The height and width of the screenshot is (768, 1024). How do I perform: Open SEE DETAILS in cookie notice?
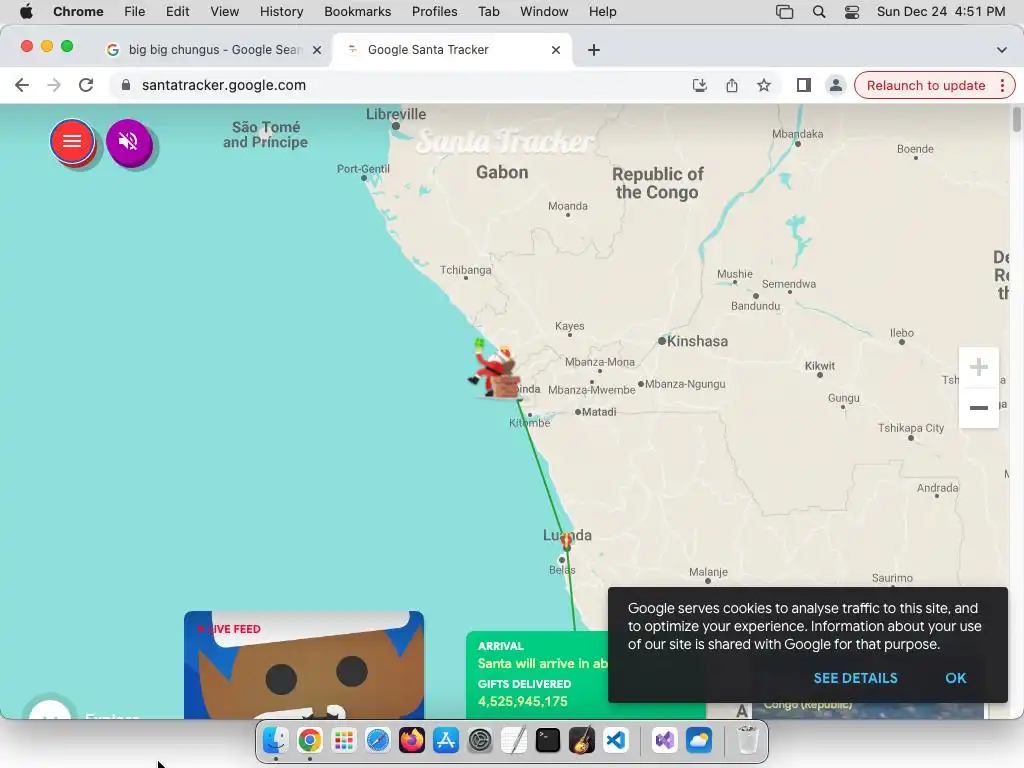(855, 678)
